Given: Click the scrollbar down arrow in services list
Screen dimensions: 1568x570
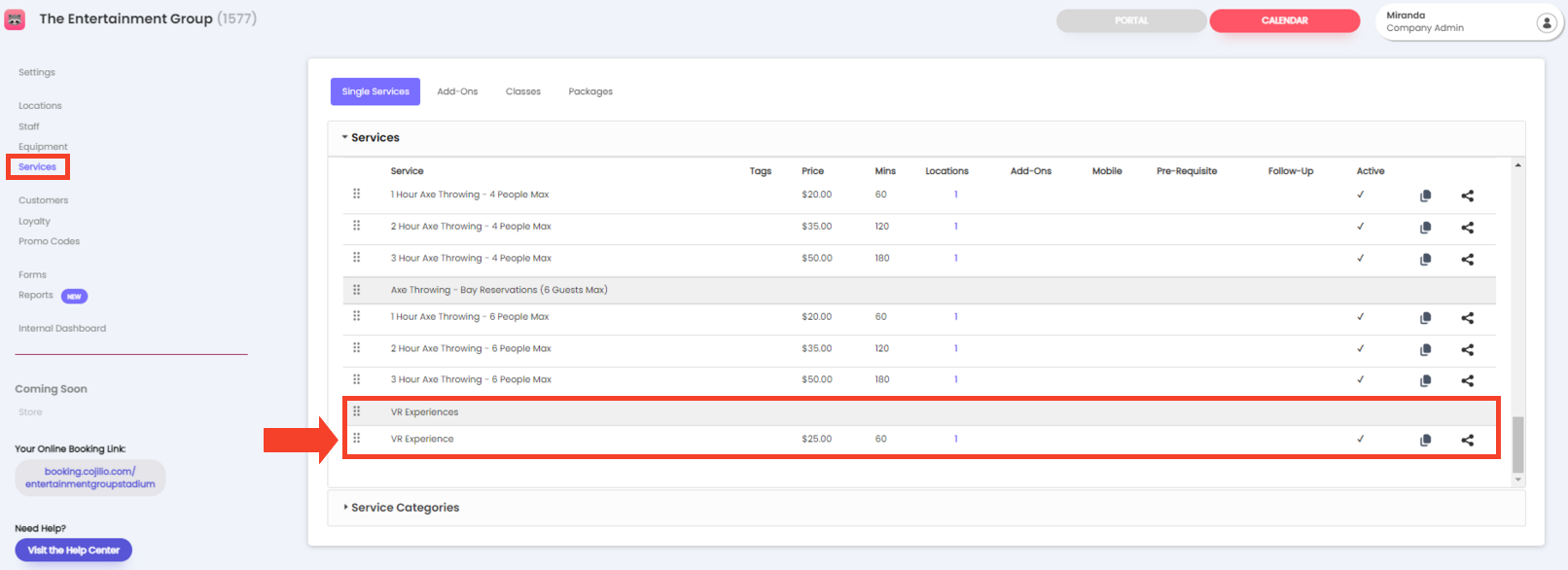Looking at the screenshot, I should pyautogui.click(x=1518, y=480).
